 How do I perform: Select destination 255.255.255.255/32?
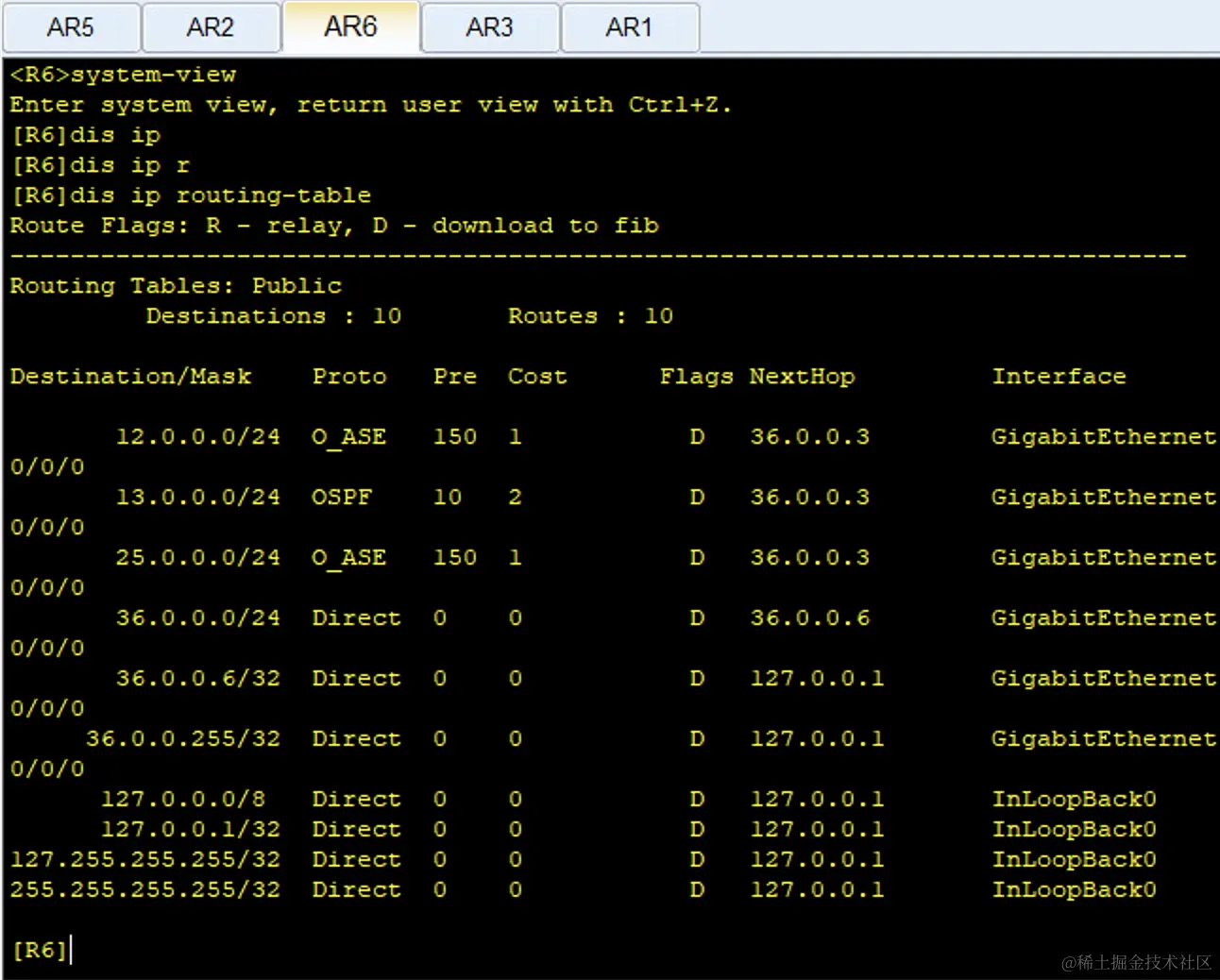click(x=145, y=890)
